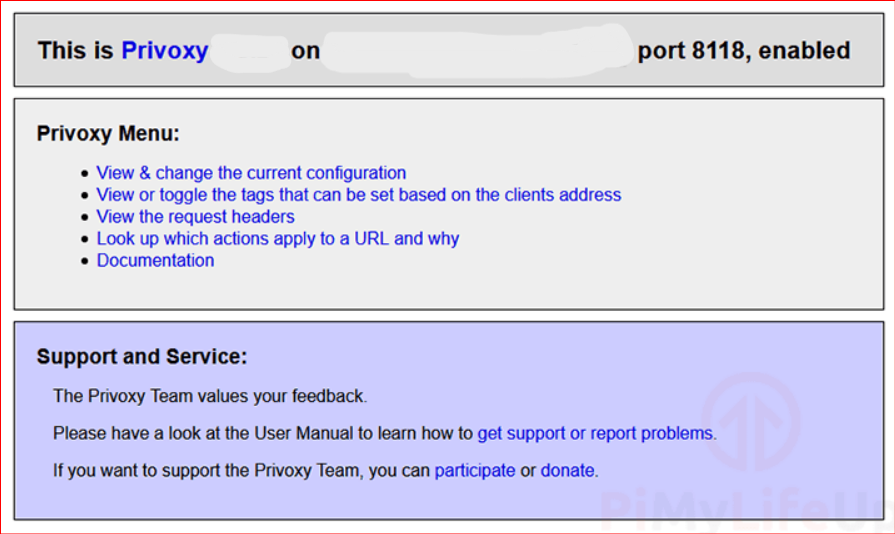Click the "port 8118, enabled" status text
Screen dimensions: 895x534
click(x=744, y=51)
